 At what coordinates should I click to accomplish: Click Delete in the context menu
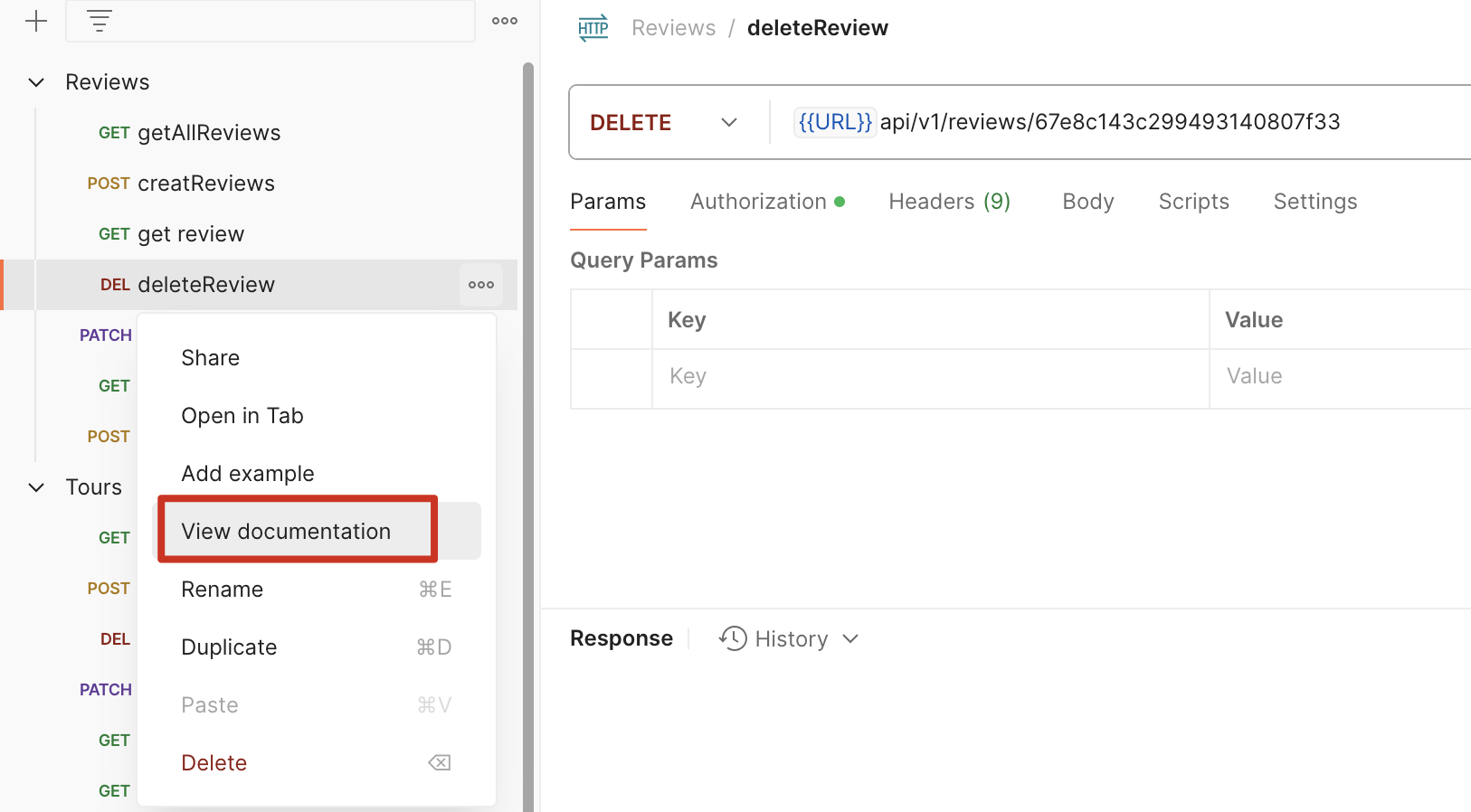point(214,763)
